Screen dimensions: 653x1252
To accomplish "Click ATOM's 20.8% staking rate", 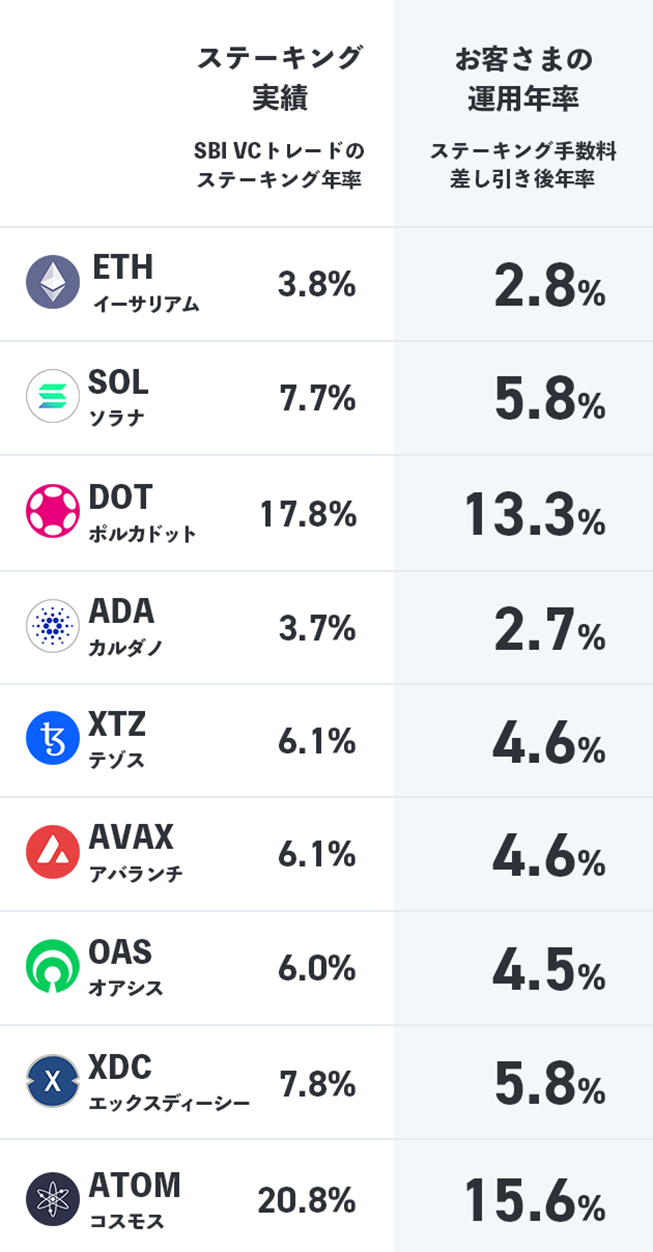I will [x=306, y=1199].
